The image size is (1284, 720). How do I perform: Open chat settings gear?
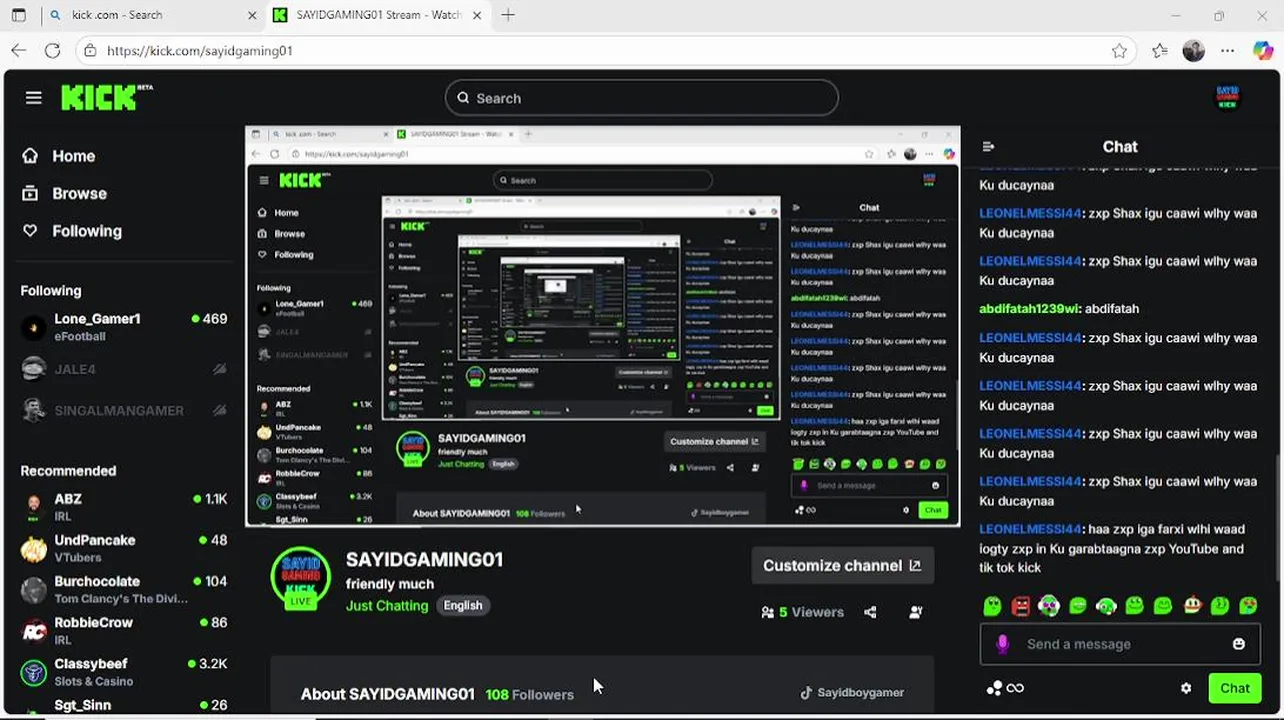point(1186,688)
